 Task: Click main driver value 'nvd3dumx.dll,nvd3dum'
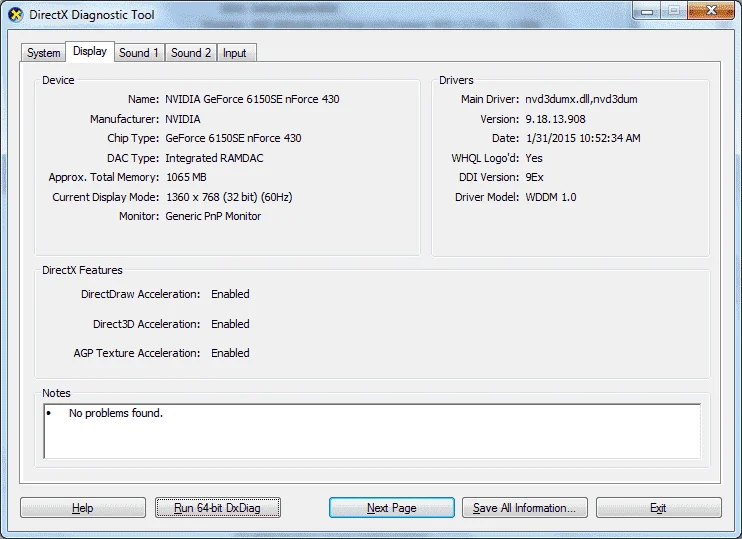pos(581,99)
